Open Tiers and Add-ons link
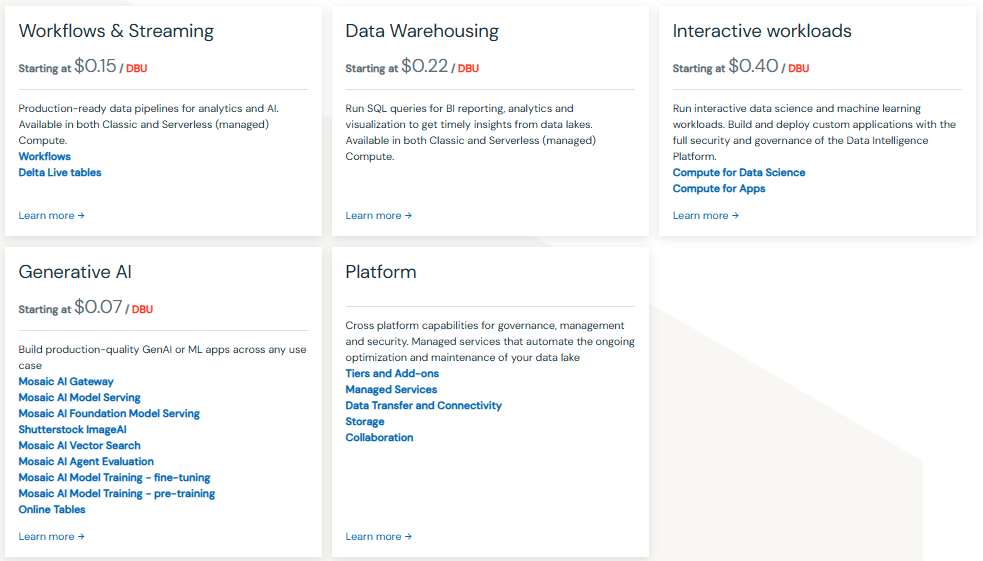 392,374
